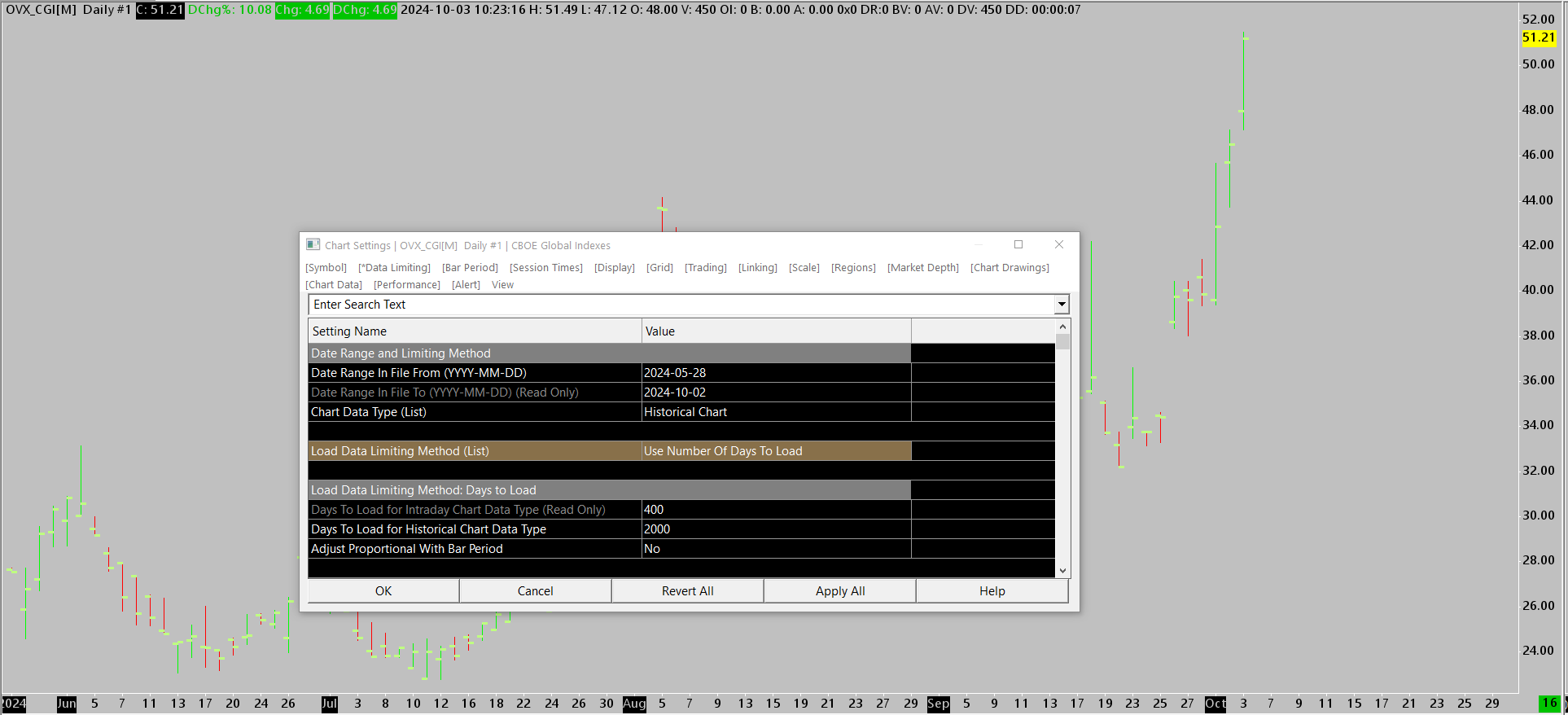Go to the Chart Drawings tab
This screenshot has height=715, width=1568.
(1010, 268)
